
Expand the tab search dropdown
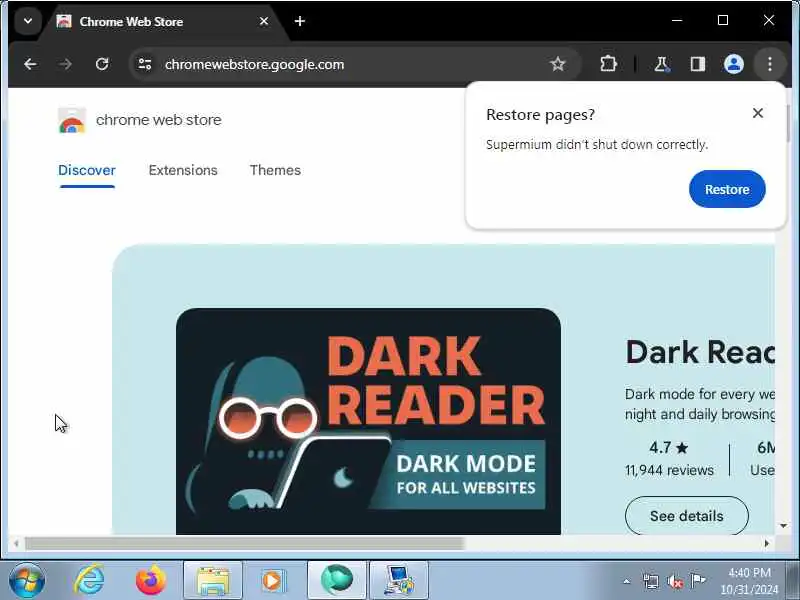click(x=28, y=21)
